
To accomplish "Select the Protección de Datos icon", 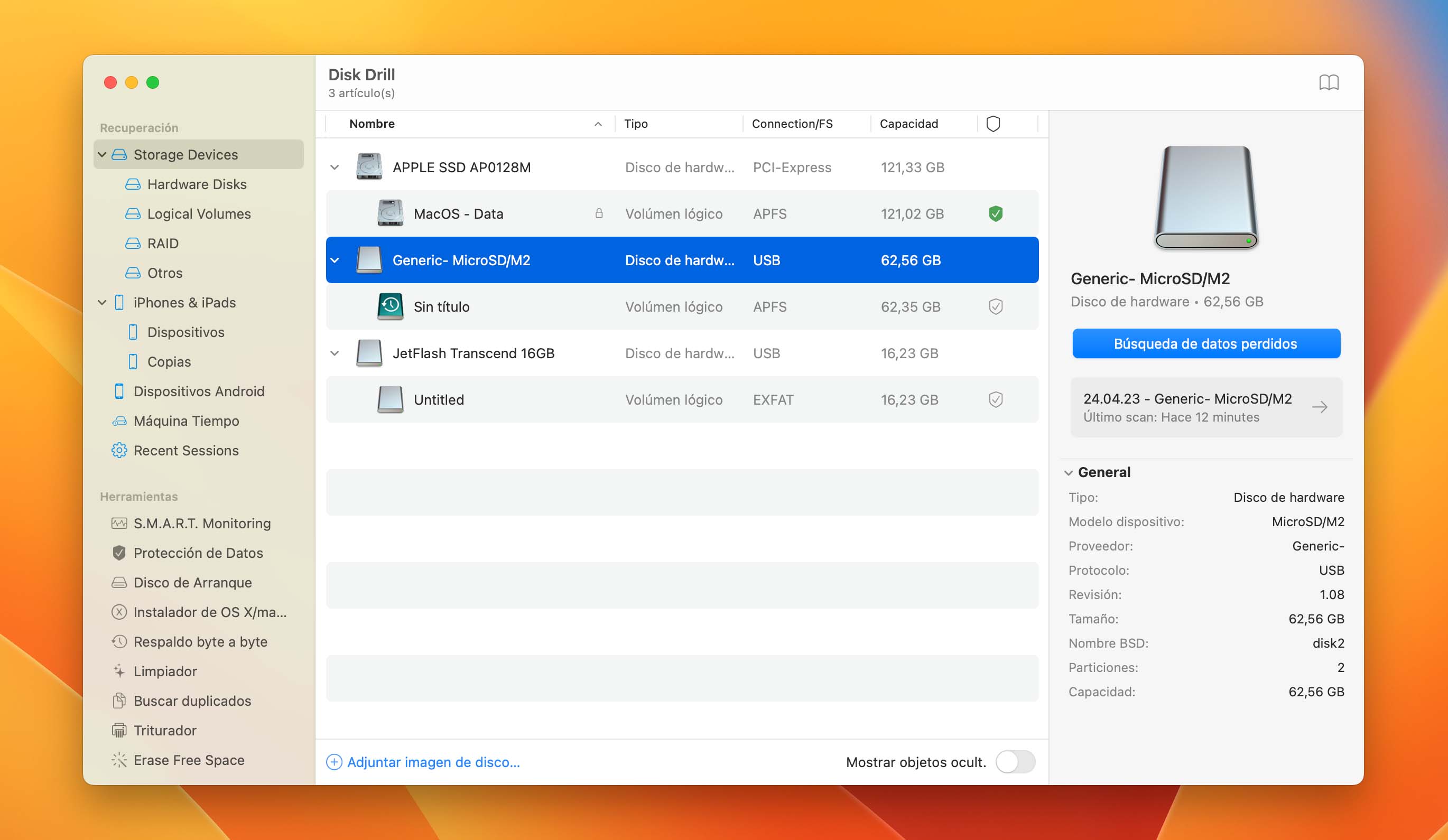I will point(120,552).
